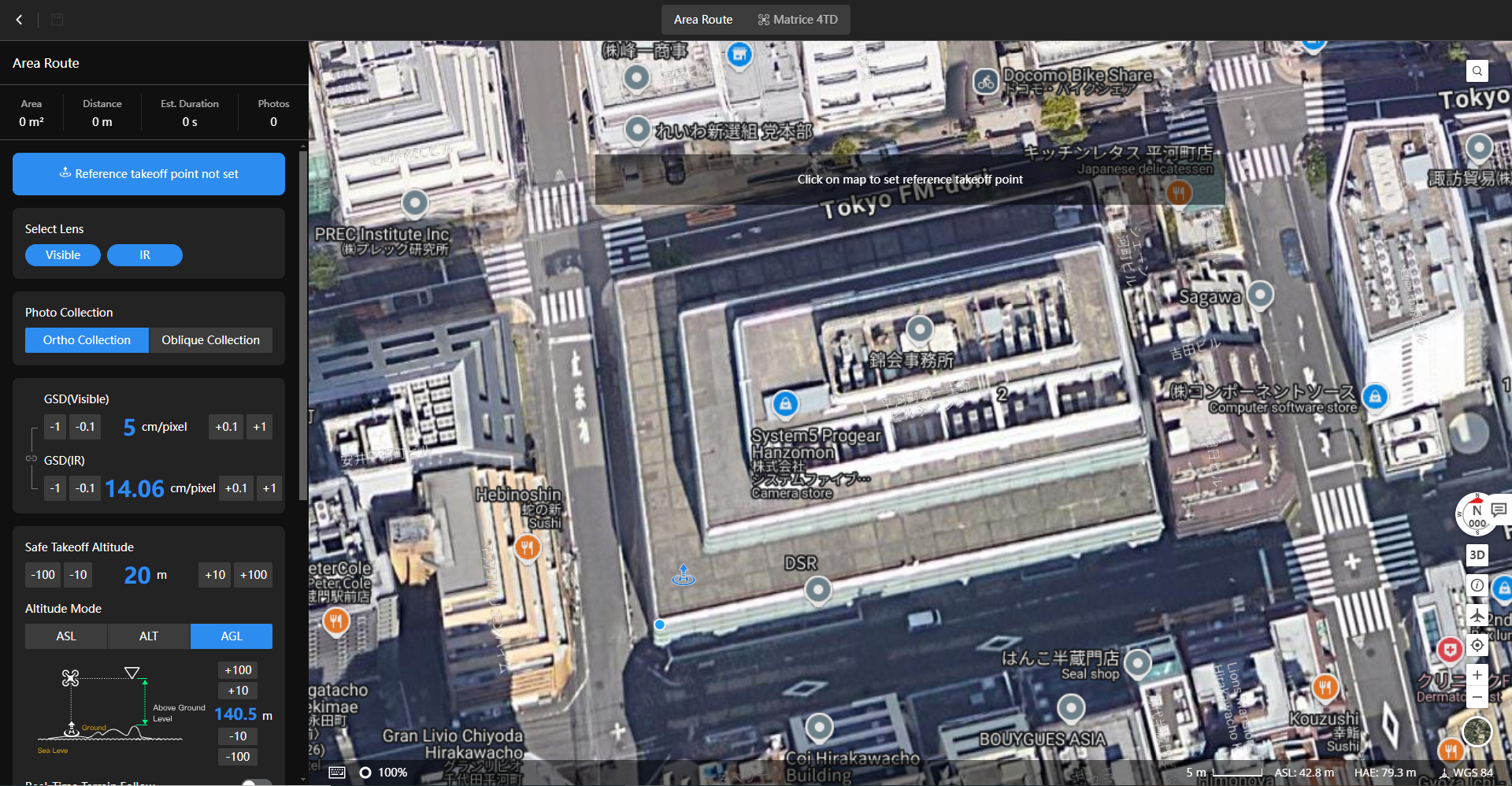Click the blue vertex dot on map
The height and width of the screenshot is (786, 1512).
click(660, 625)
